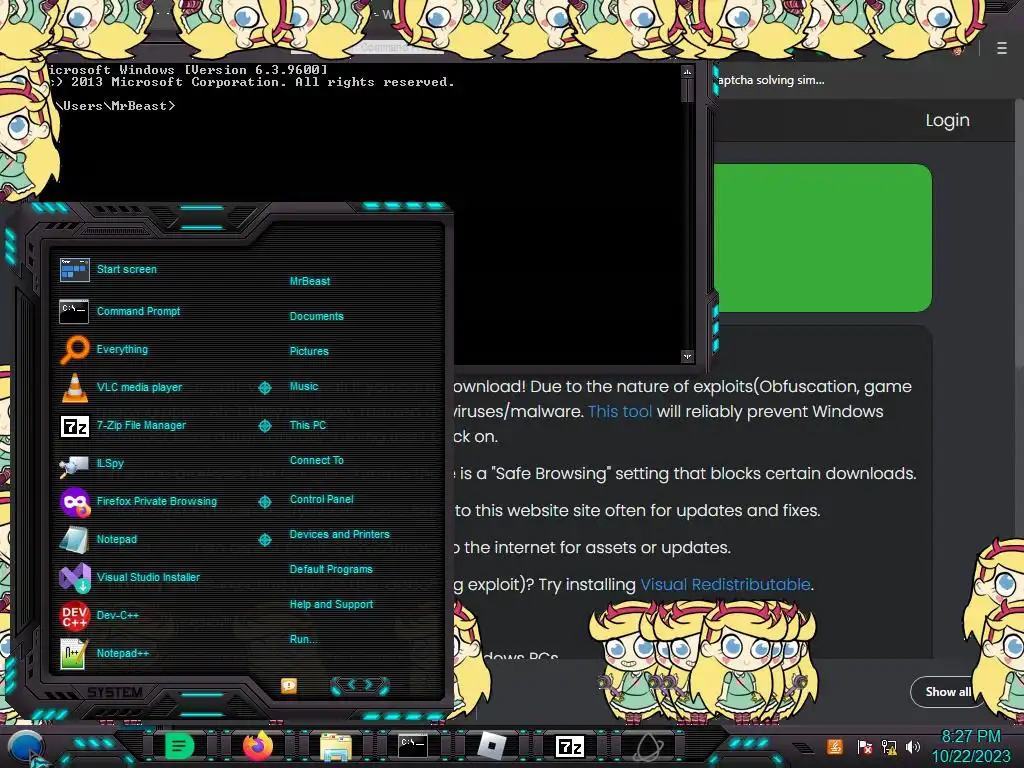Open Roblox from the taskbar

(492, 746)
